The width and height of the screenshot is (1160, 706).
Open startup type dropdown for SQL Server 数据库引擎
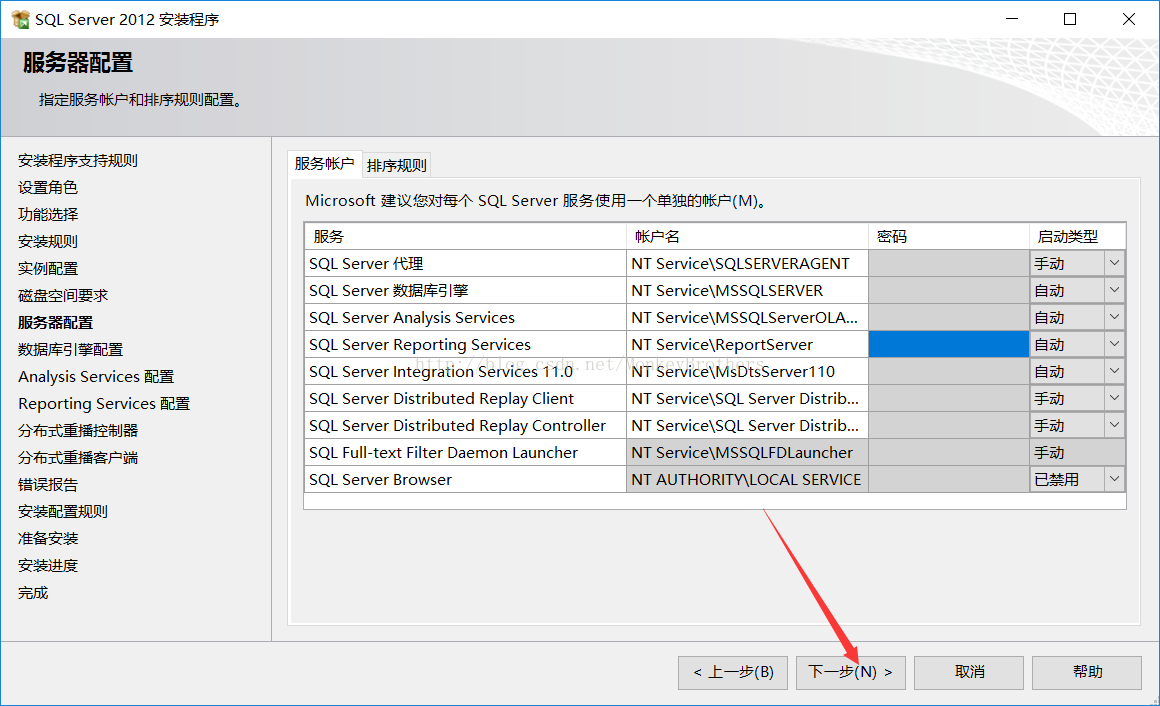coord(1114,290)
